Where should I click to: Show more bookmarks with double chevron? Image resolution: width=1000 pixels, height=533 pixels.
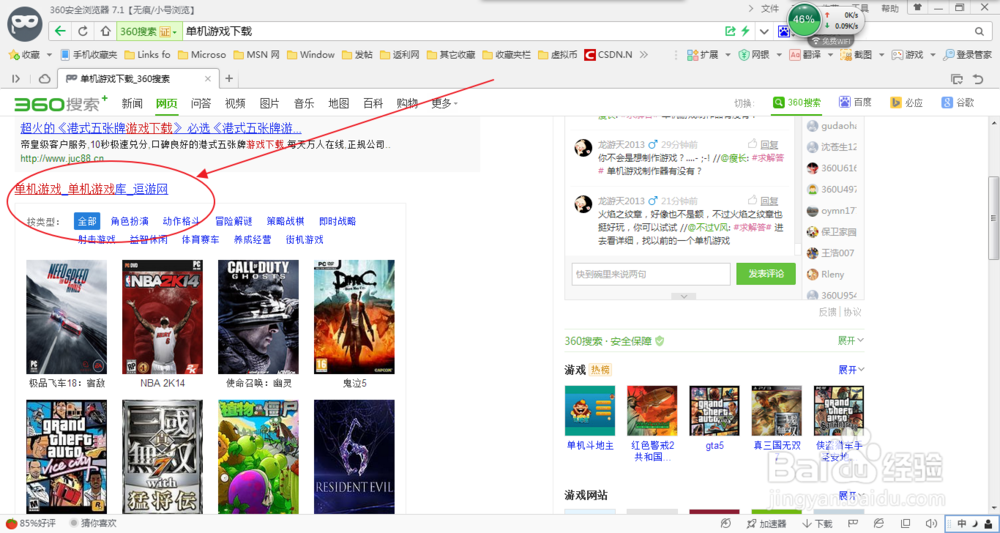tap(643, 55)
